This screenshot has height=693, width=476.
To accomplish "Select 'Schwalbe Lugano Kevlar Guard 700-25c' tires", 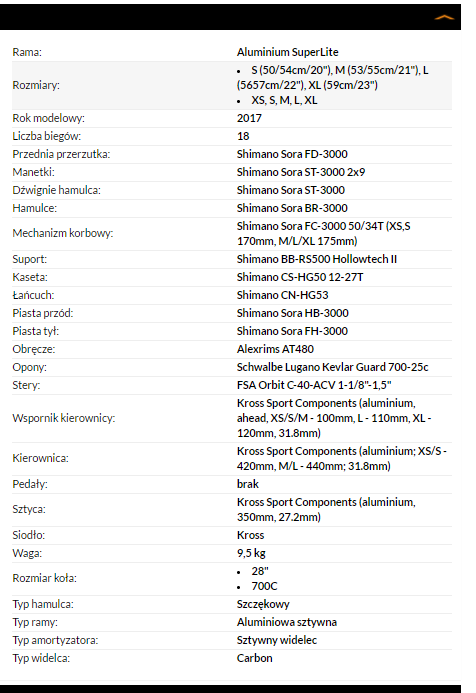I will coord(332,367).
